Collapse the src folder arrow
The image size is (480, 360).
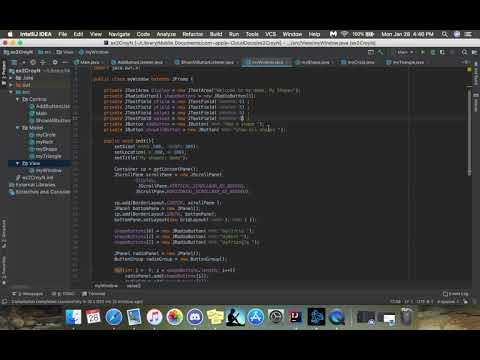click(11, 92)
